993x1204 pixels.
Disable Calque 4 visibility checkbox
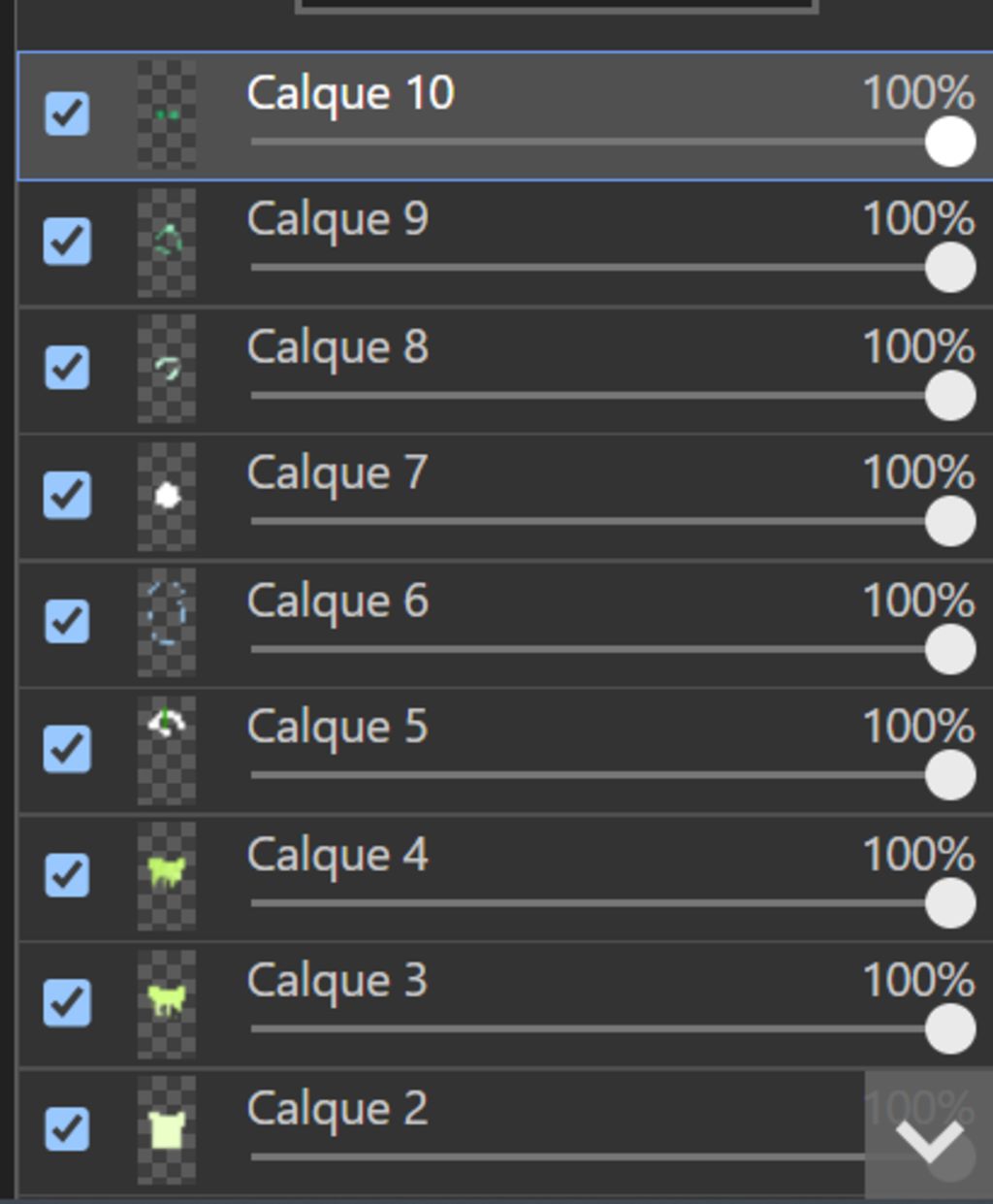point(68,875)
